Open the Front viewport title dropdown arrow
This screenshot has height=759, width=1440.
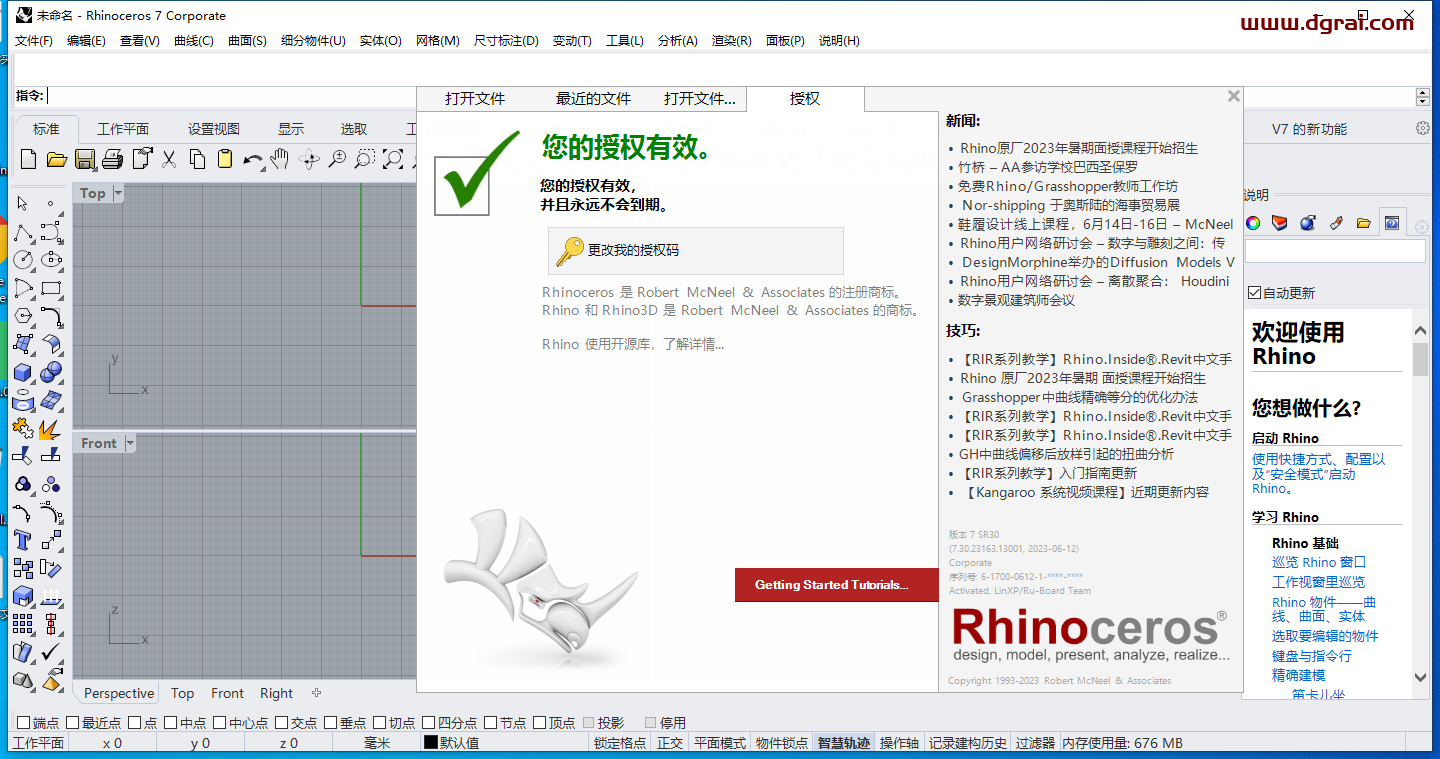[x=129, y=443]
